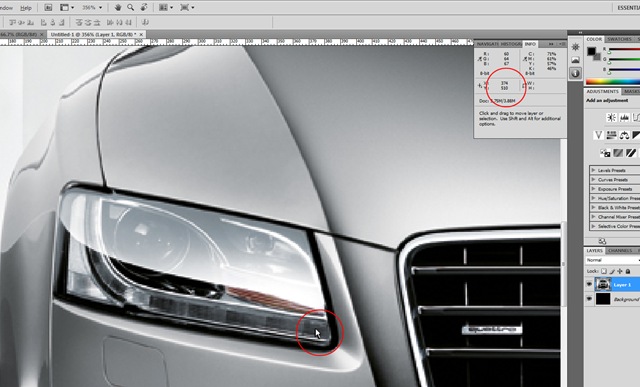Select the Untitled-1 document tab
This screenshot has width=640, height=387.
click(x=93, y=35)
